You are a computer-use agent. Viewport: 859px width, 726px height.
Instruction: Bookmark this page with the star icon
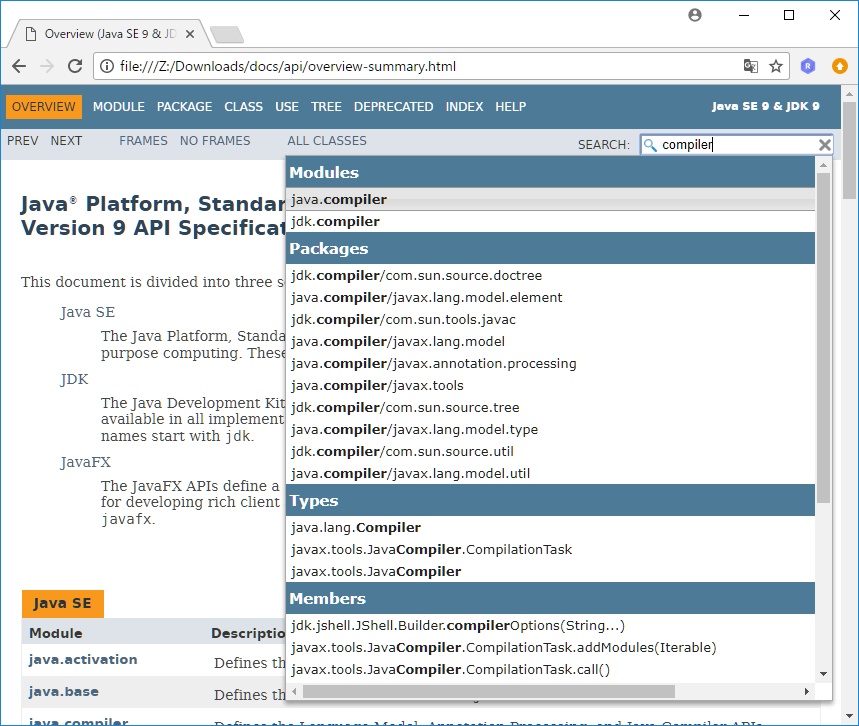(x=776, y=66)
